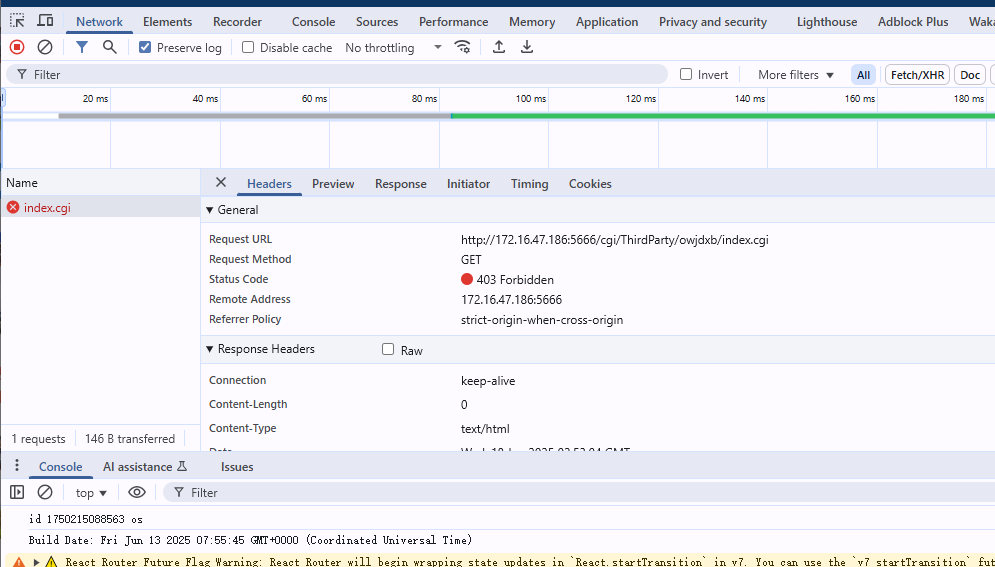This screenshot has width=995, height=567.
Task: Show the console sidebar icon
Action: pyautogui.click(x=17, y=492)
